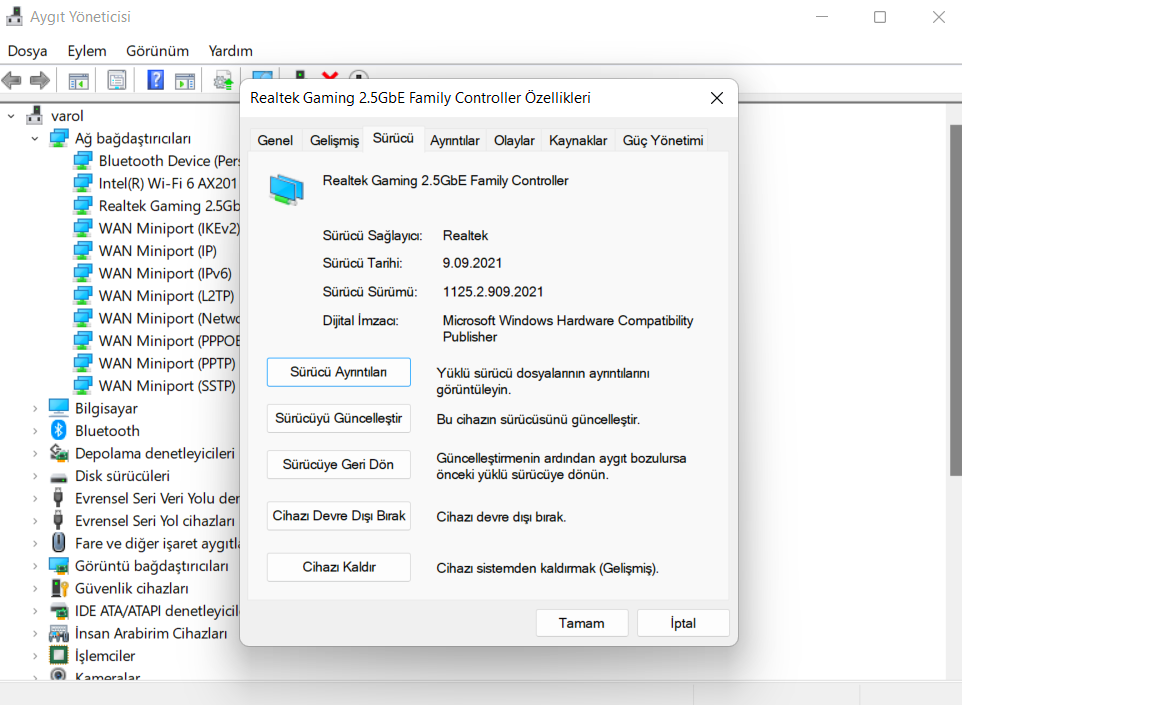The height and width of the screenshot is (705, 1152).
Task: Click the Cihazı Kaldır button
Action: click(x=339, y=568)
